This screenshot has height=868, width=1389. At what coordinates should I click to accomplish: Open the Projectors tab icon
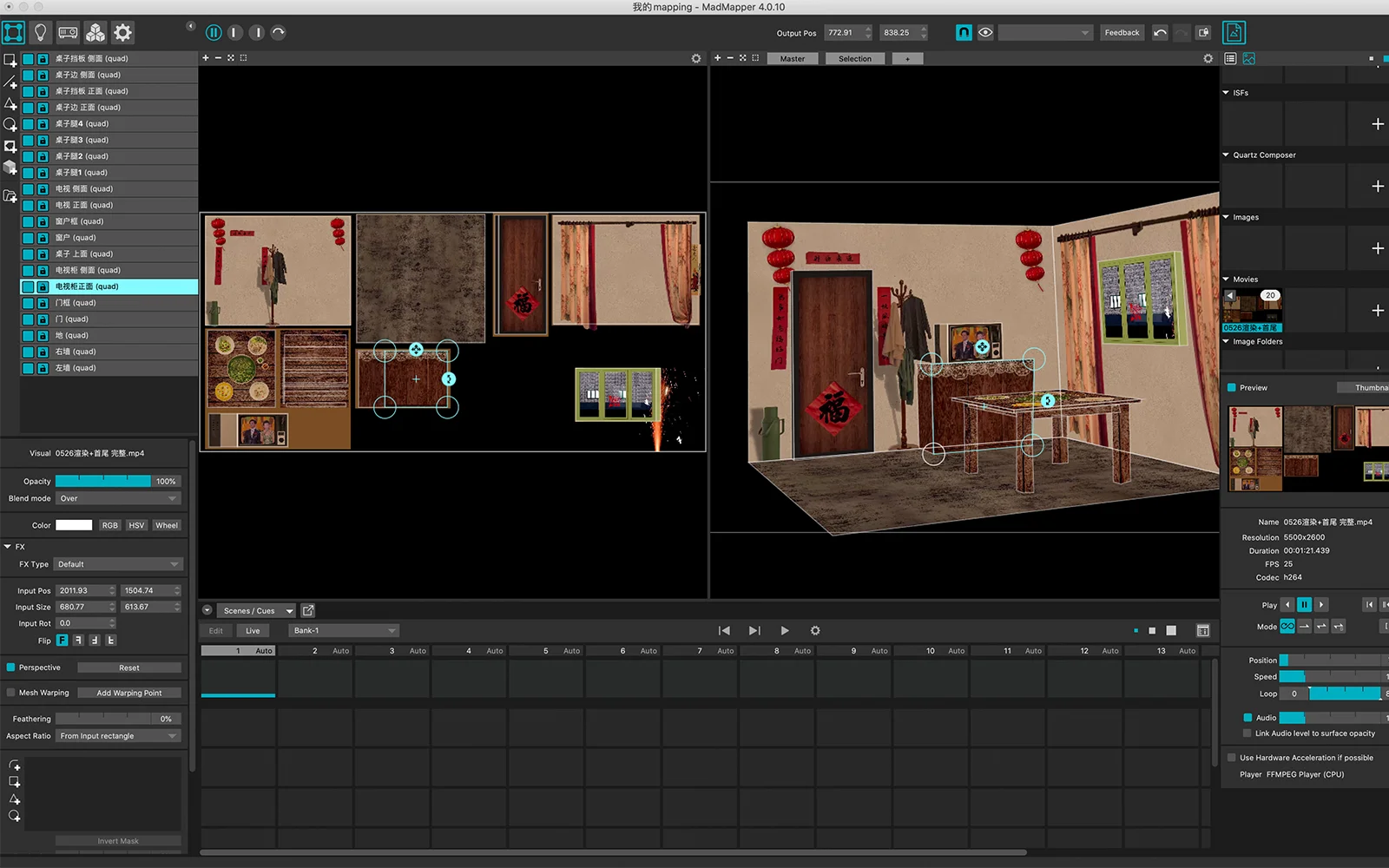pos(68,33)
